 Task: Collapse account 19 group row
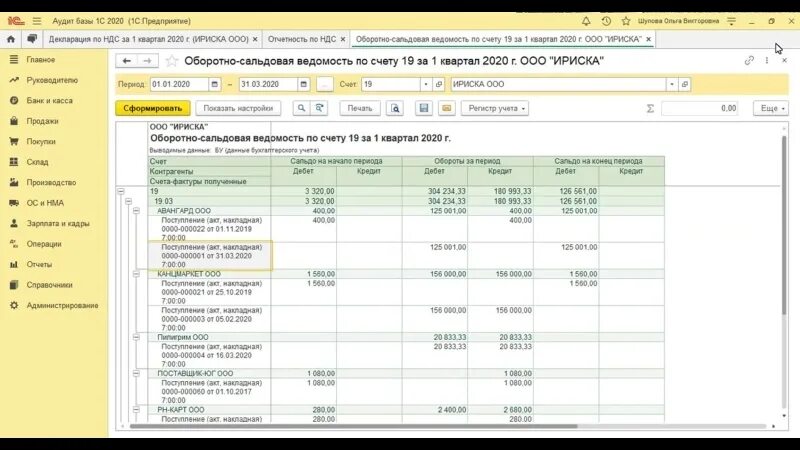pyautogui.click(x=121, y=191)
